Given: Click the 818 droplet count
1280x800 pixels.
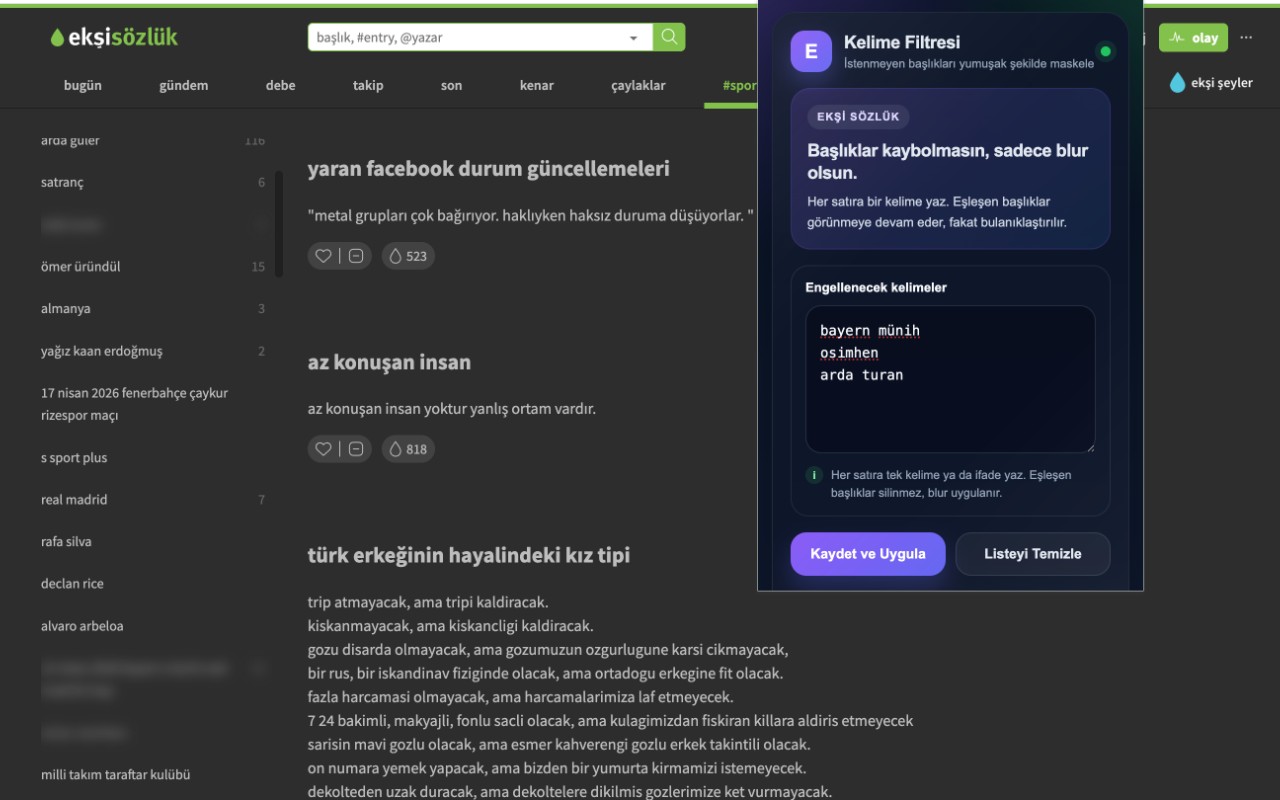Looking at the screenshot, I should [x=408, y=449].
